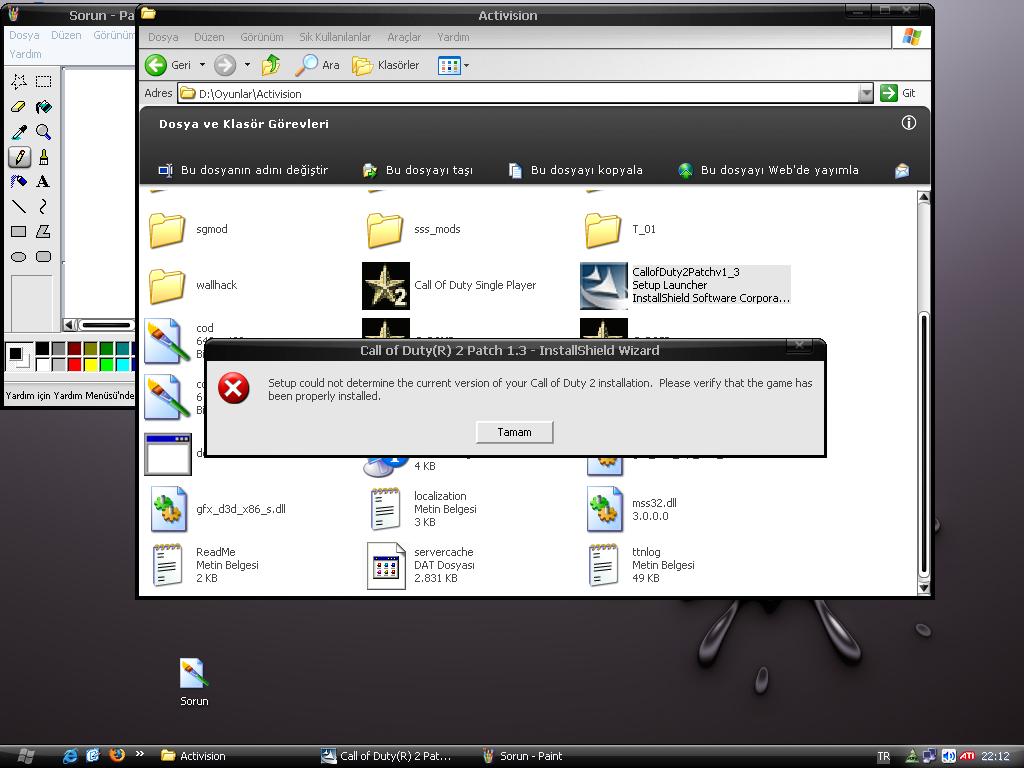Select the servercache DAT file
Screen dimensions: 1024x768
pyautogui.click(x=421, y=565)
